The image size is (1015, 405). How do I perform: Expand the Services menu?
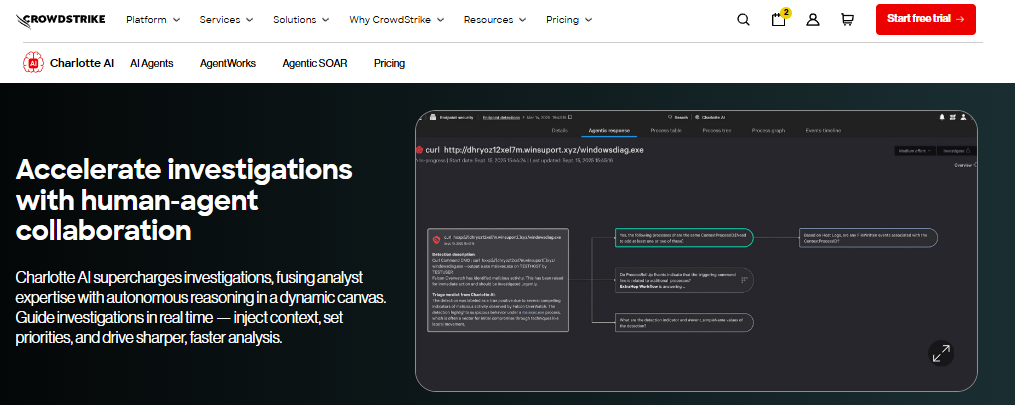(x=227, y=19)
